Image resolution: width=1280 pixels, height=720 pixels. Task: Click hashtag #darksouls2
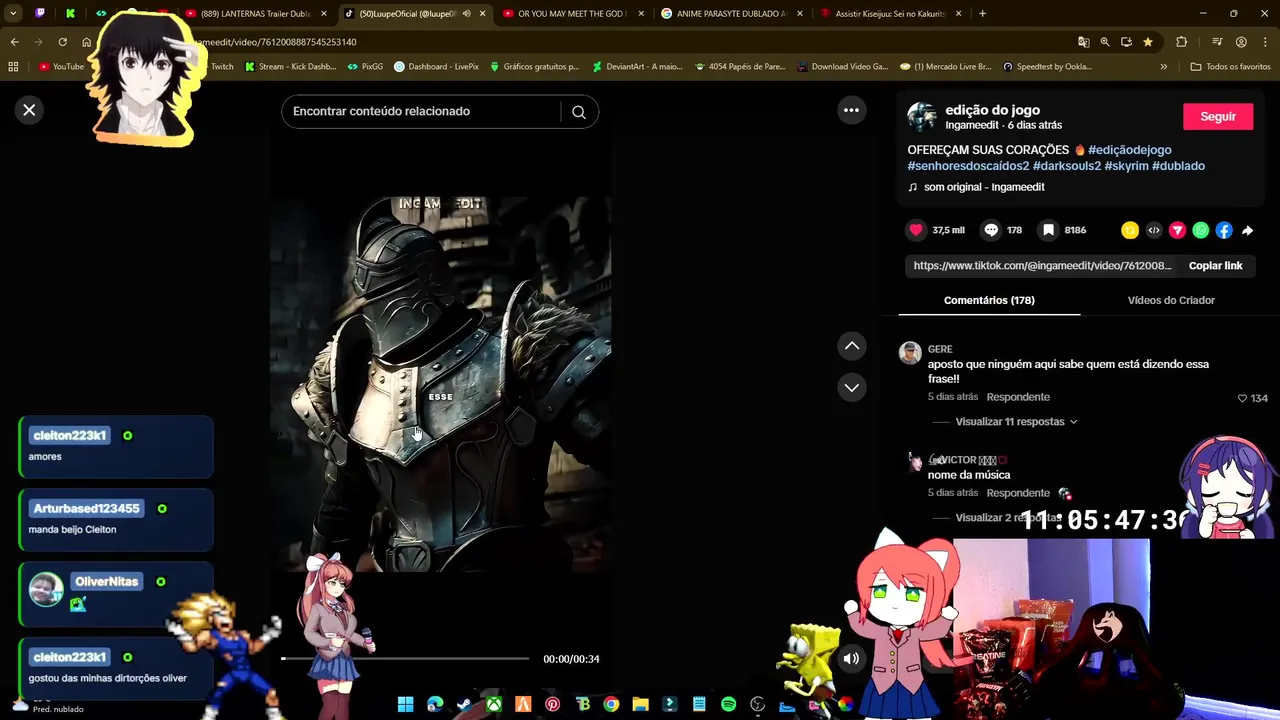pos(1067,166)
